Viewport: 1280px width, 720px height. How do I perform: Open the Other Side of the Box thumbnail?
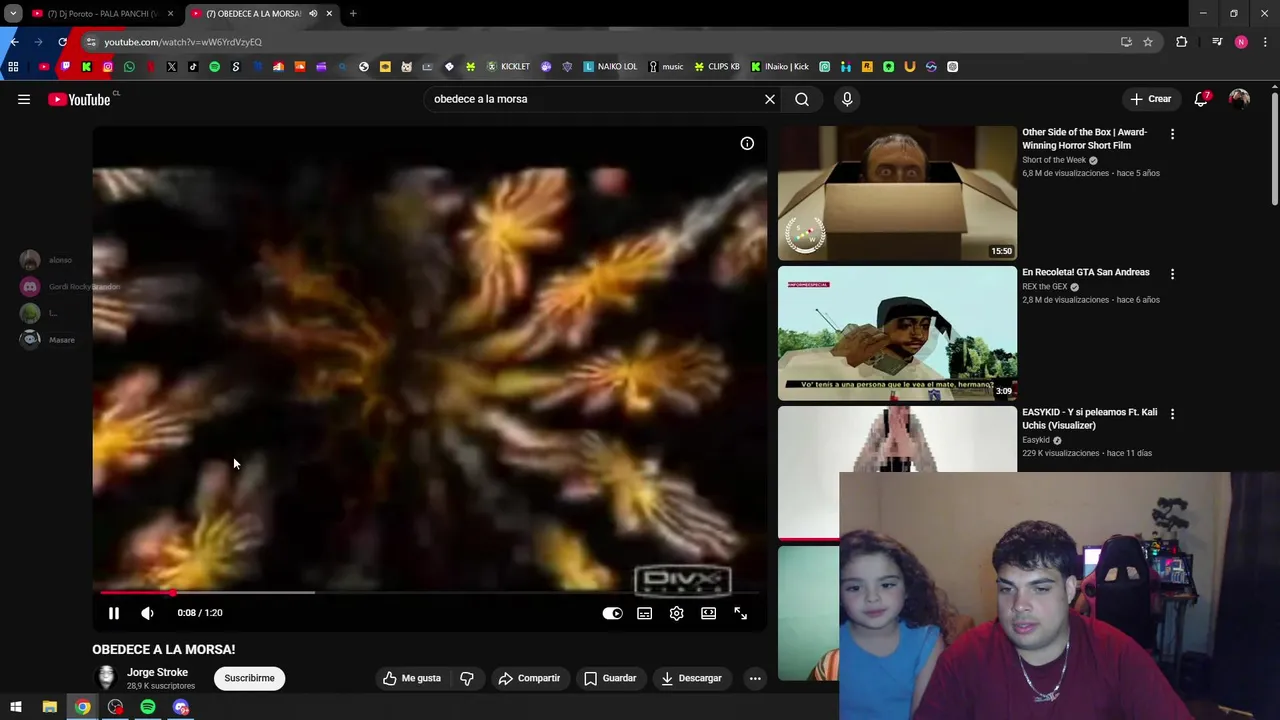click(897, 193)
